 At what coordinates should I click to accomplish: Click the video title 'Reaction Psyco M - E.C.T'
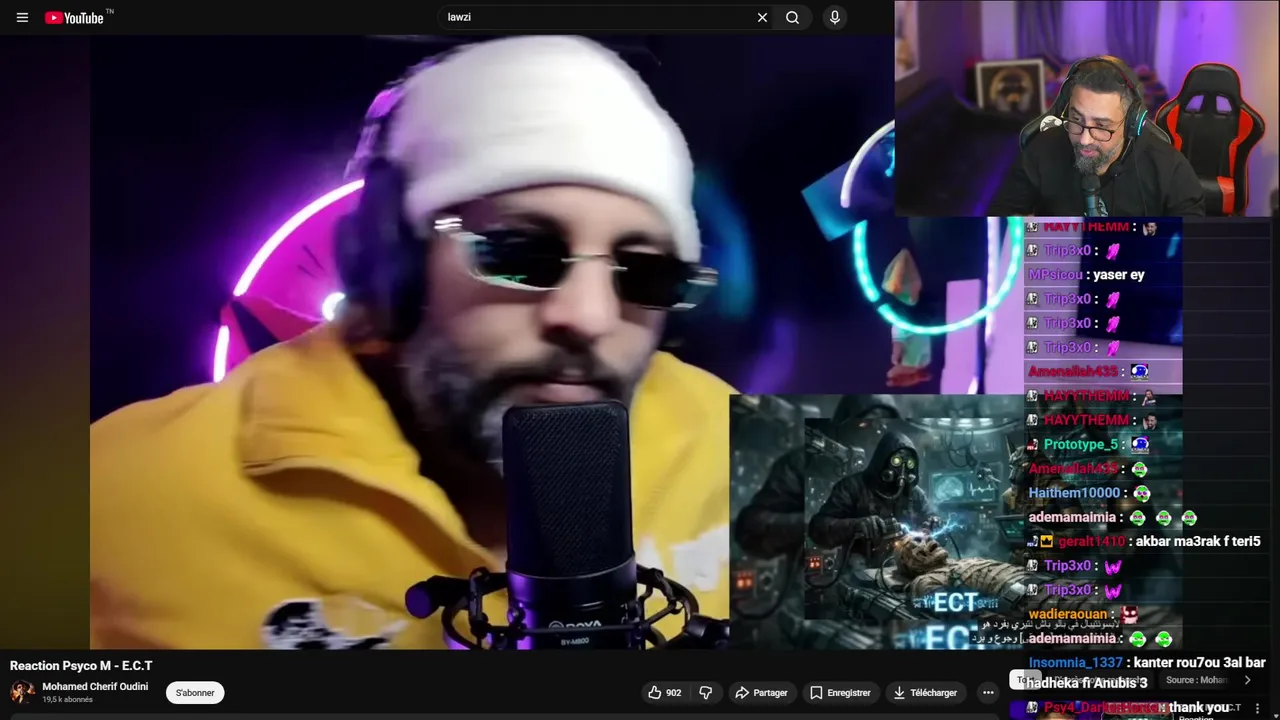coord(81,665)
